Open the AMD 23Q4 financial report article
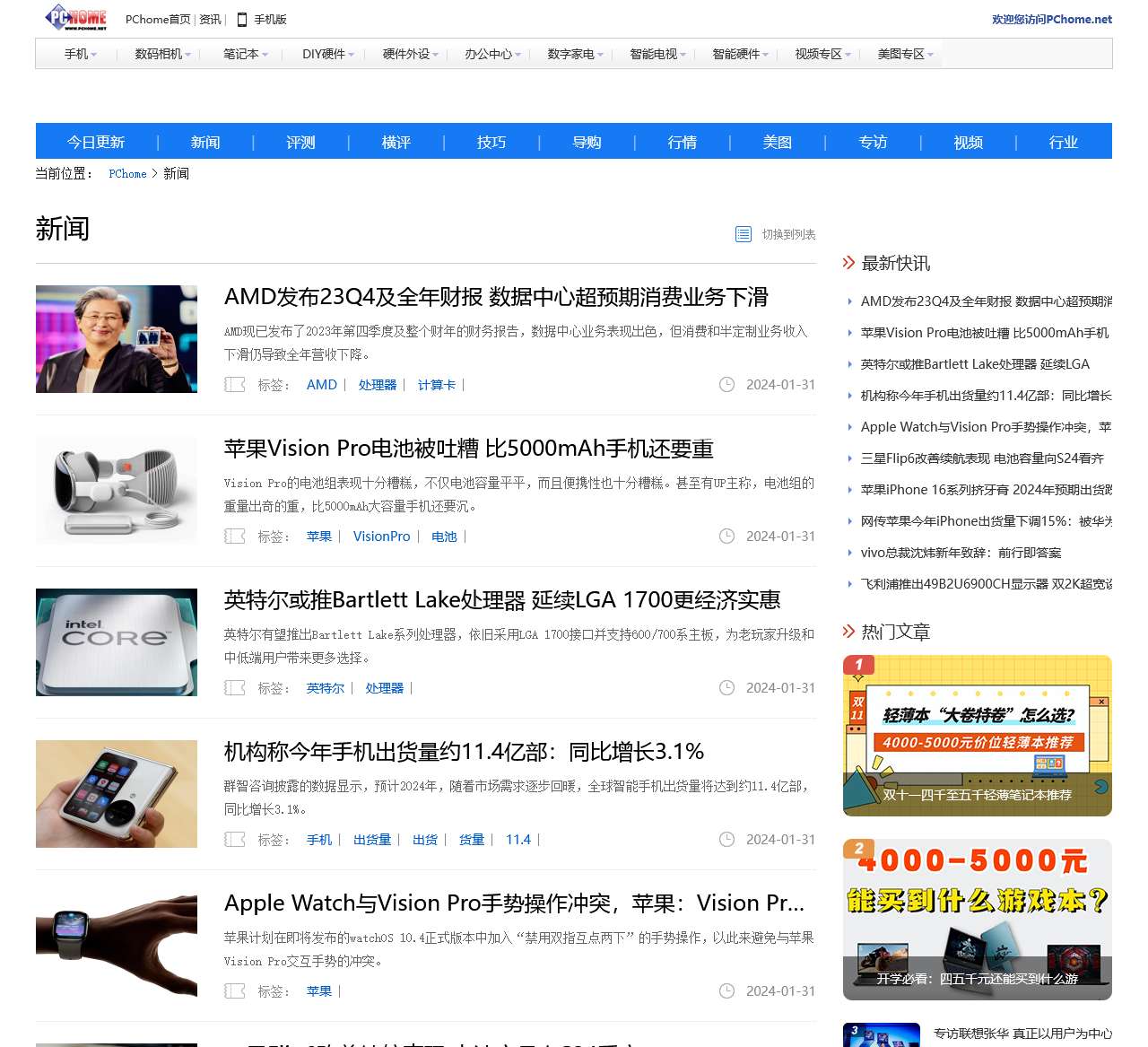This screenshot has width=1148, height=1047. click(497, 297)
